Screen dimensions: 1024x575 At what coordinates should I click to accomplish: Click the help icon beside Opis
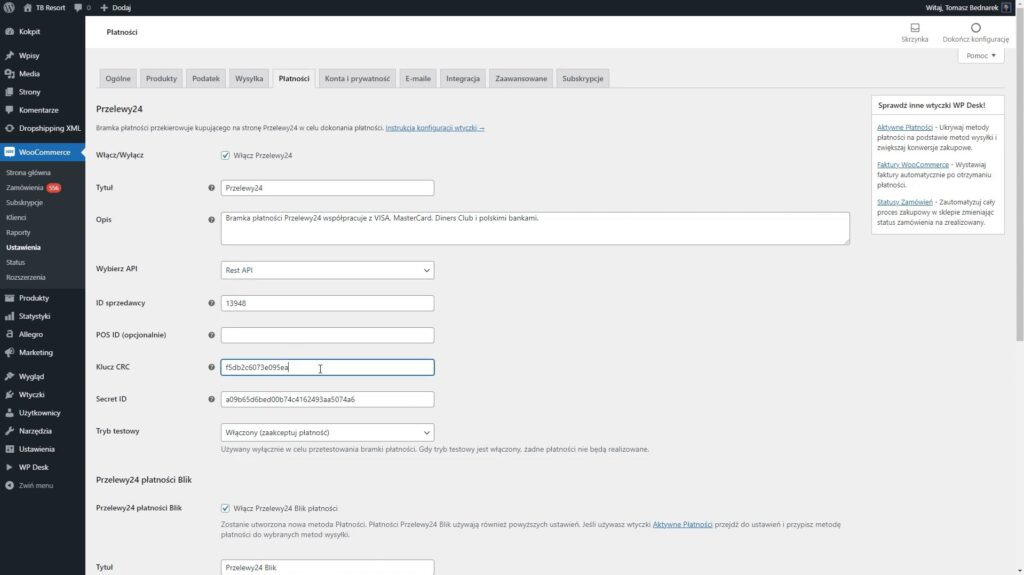point(212,220)
